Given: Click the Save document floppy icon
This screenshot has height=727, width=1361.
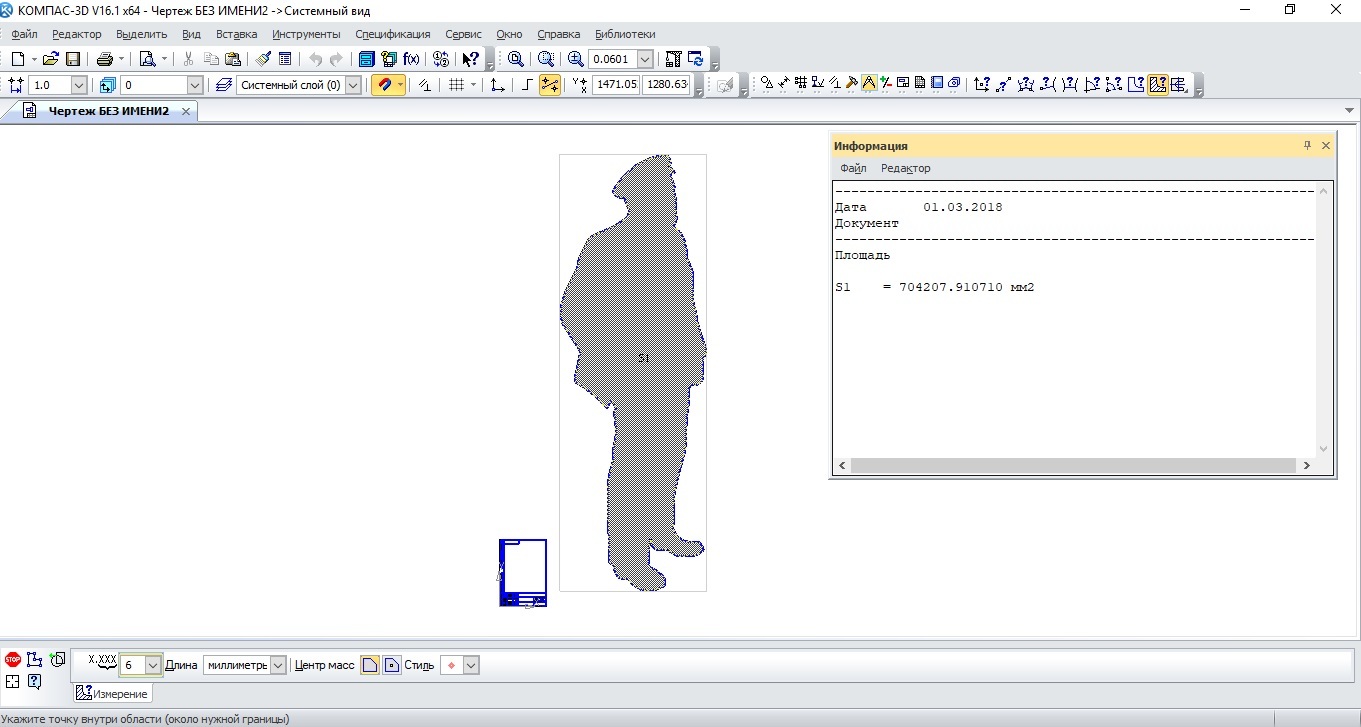Looking at the screenshot, I should tap(73, 59).
